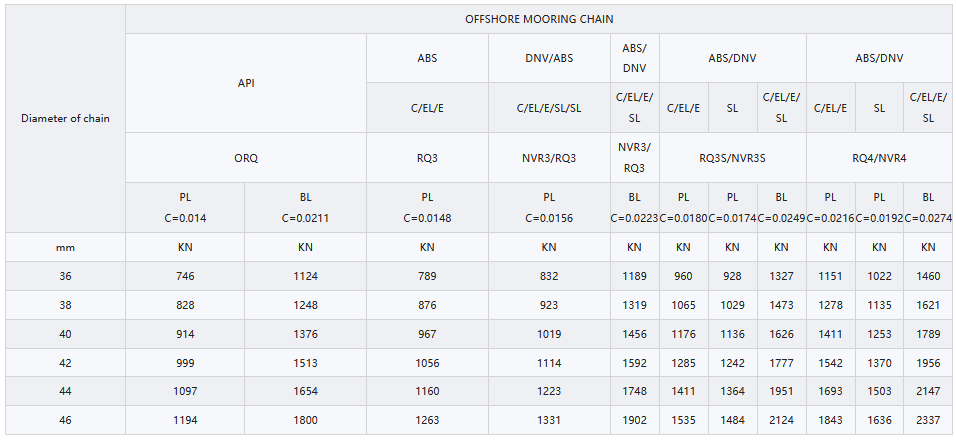Screen dimensions: 956x440
Task: Select the 1019 value cell
Action: [549, 334]
